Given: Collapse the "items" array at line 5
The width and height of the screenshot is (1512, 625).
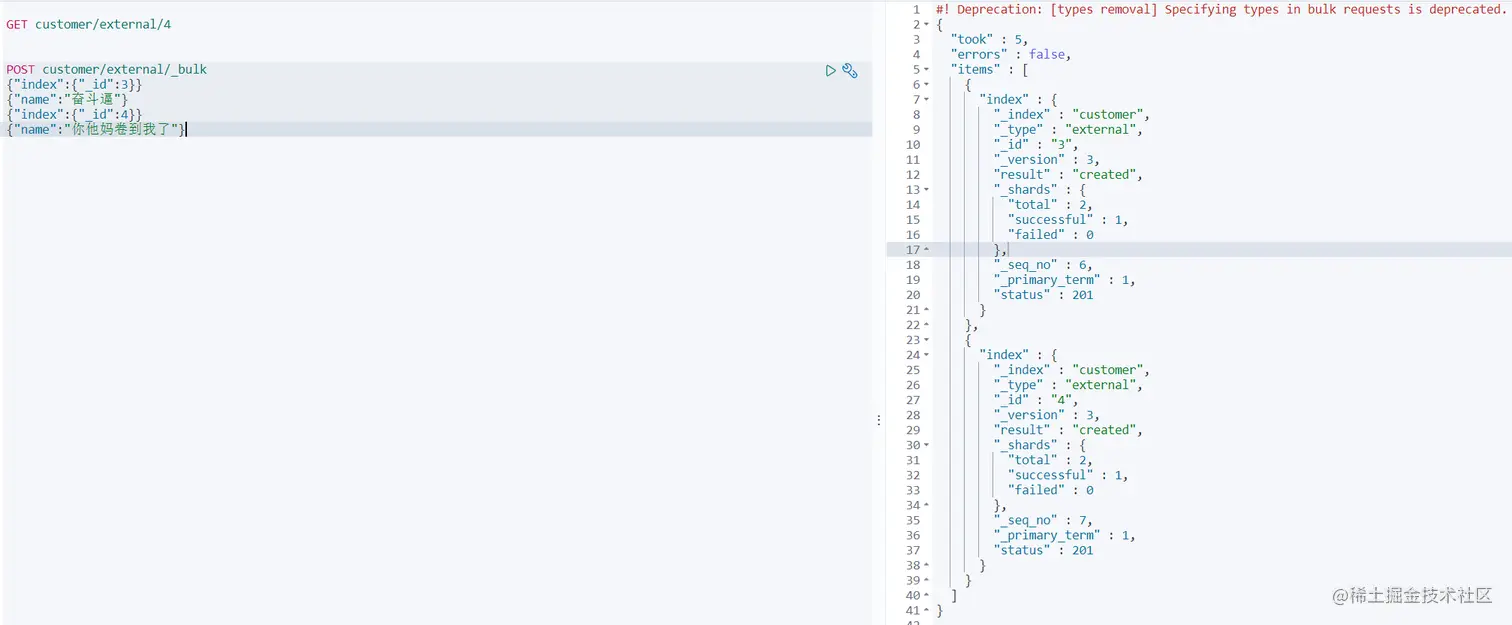Looking at the screenshot, I should click(927, 69).
